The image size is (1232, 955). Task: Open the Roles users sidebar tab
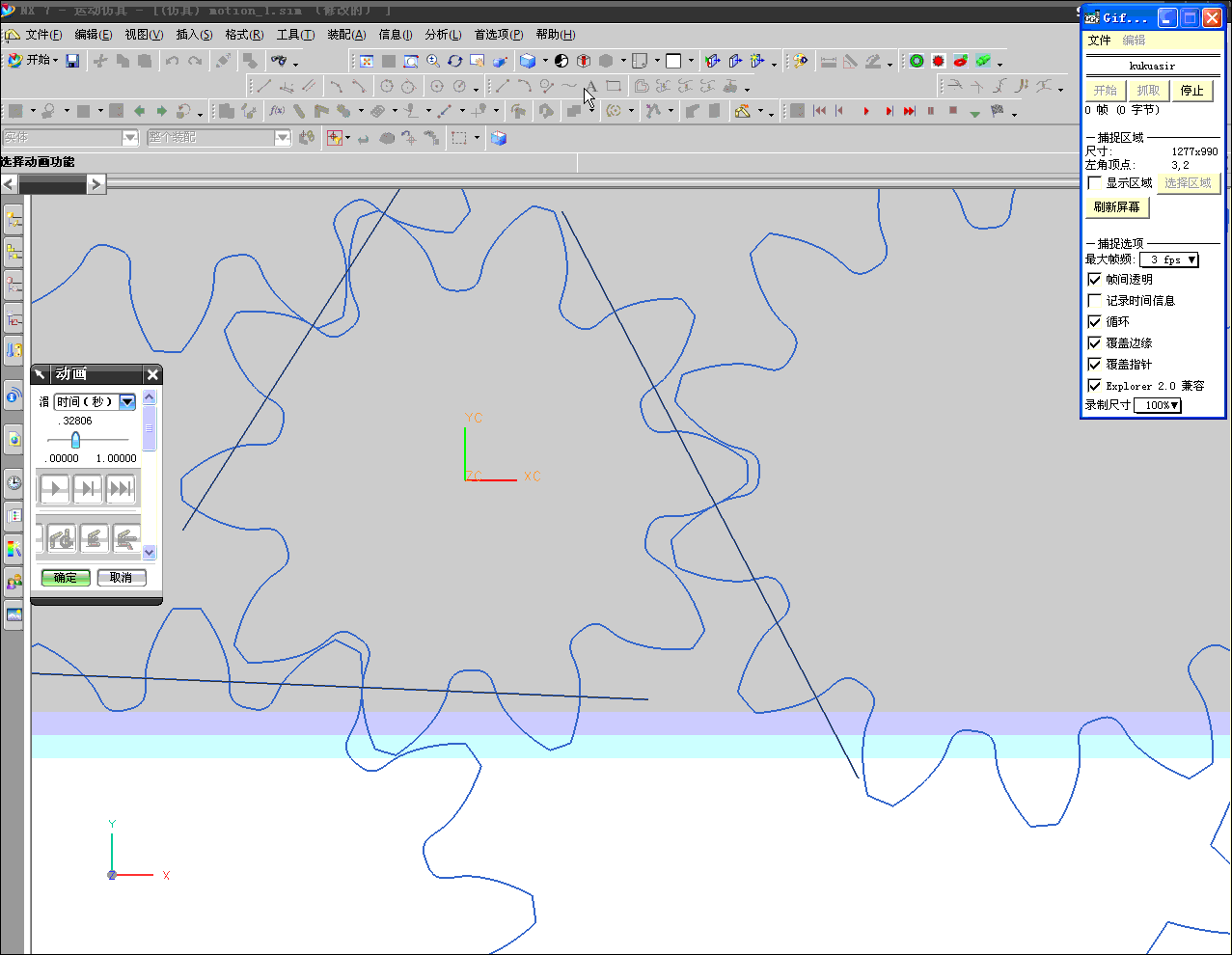(x=14, y=582)
